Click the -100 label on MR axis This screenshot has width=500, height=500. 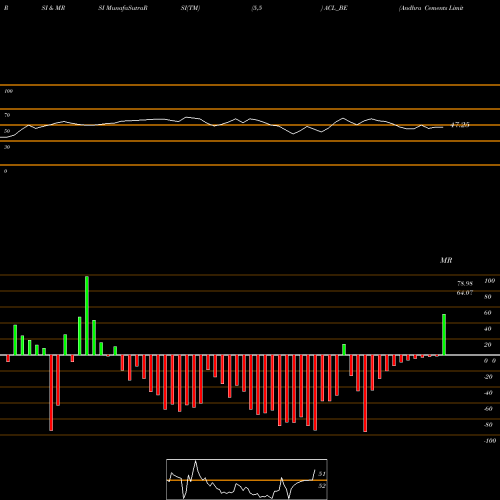[x=490, y=441]
